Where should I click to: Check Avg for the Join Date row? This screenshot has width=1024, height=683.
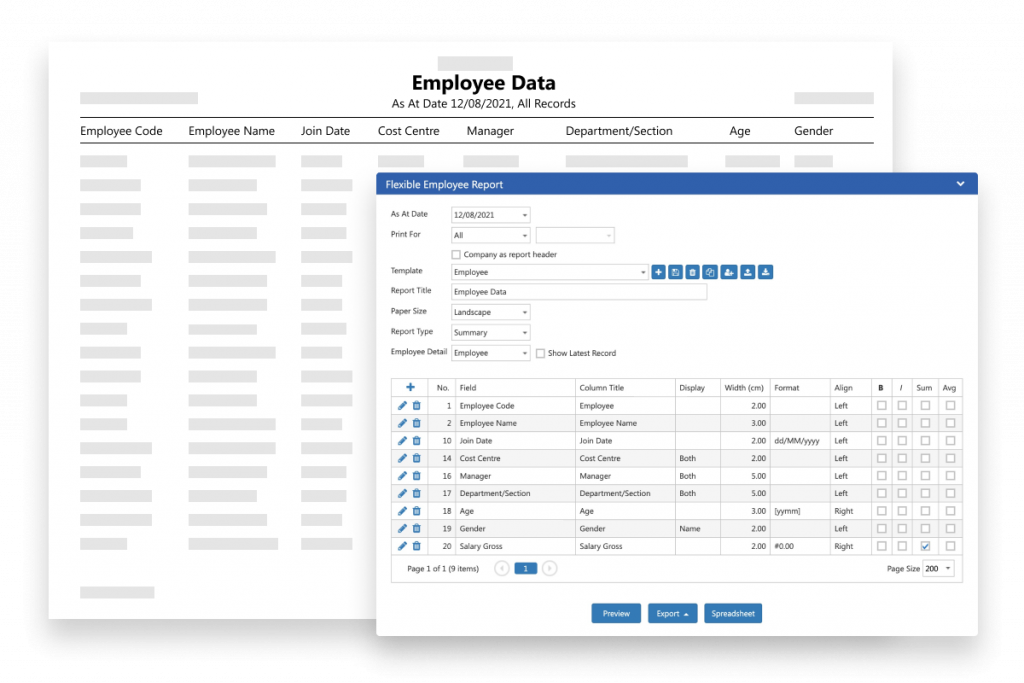tap(950, 441)
